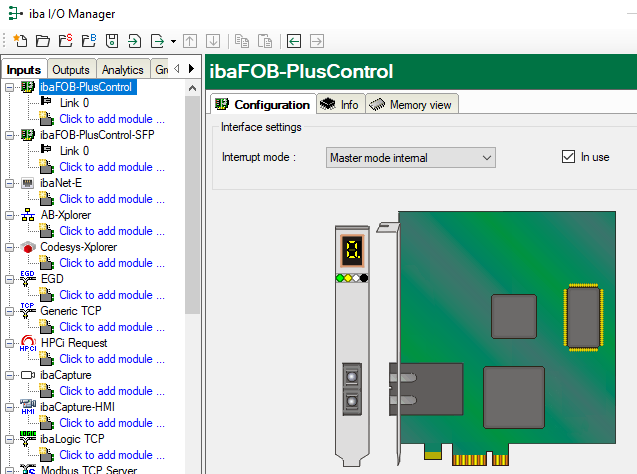
Task: Click the back arrow toolbar icon
Action: point(294,41)
